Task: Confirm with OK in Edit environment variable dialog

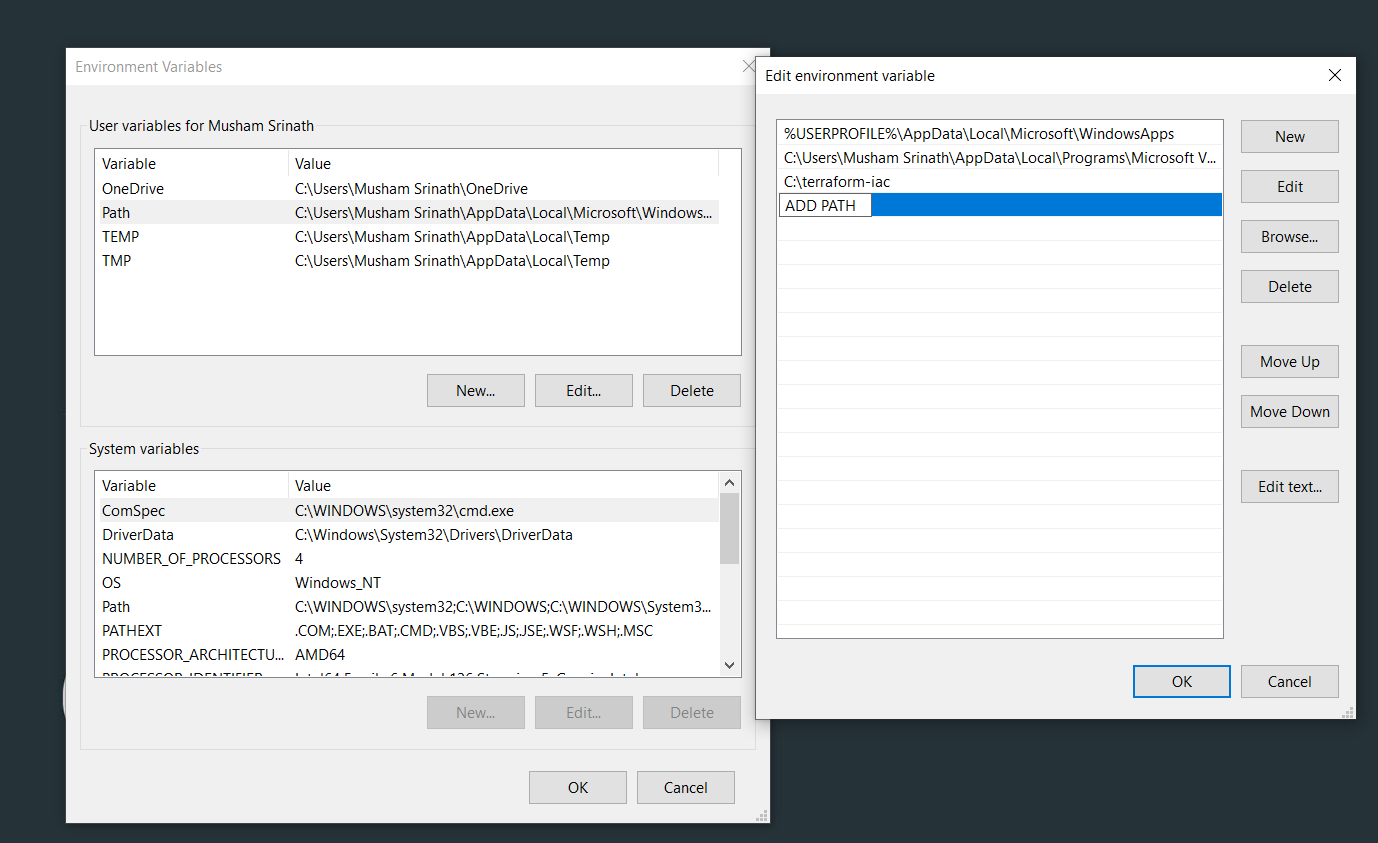Action: pyautogui.click(x=1182, y=682)
